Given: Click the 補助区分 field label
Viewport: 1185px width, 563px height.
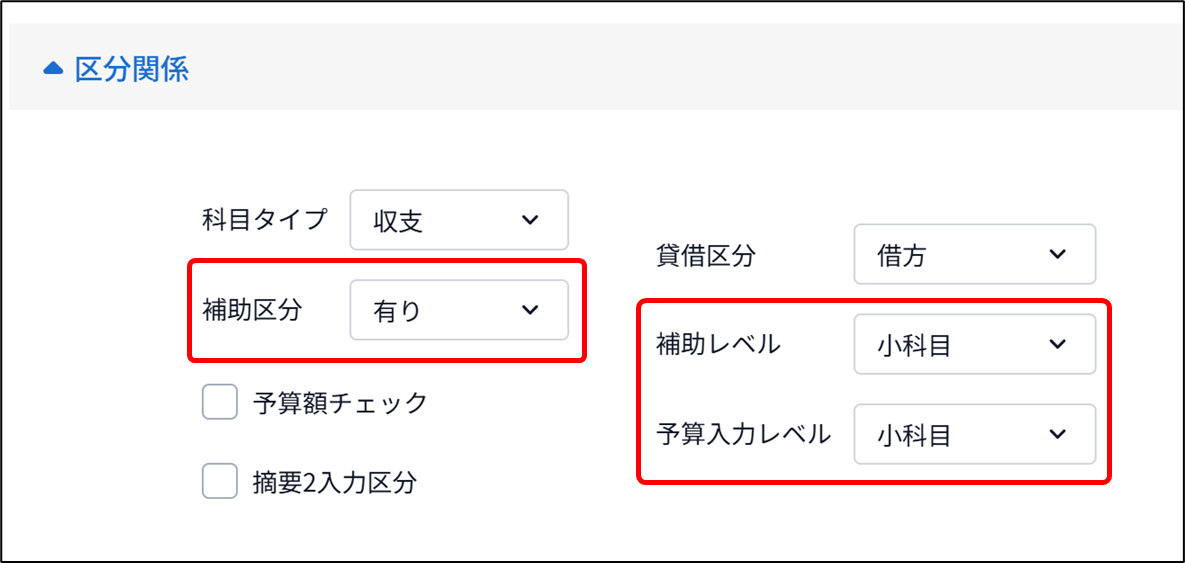Looking at the screenshot, I should coord(252,310).
